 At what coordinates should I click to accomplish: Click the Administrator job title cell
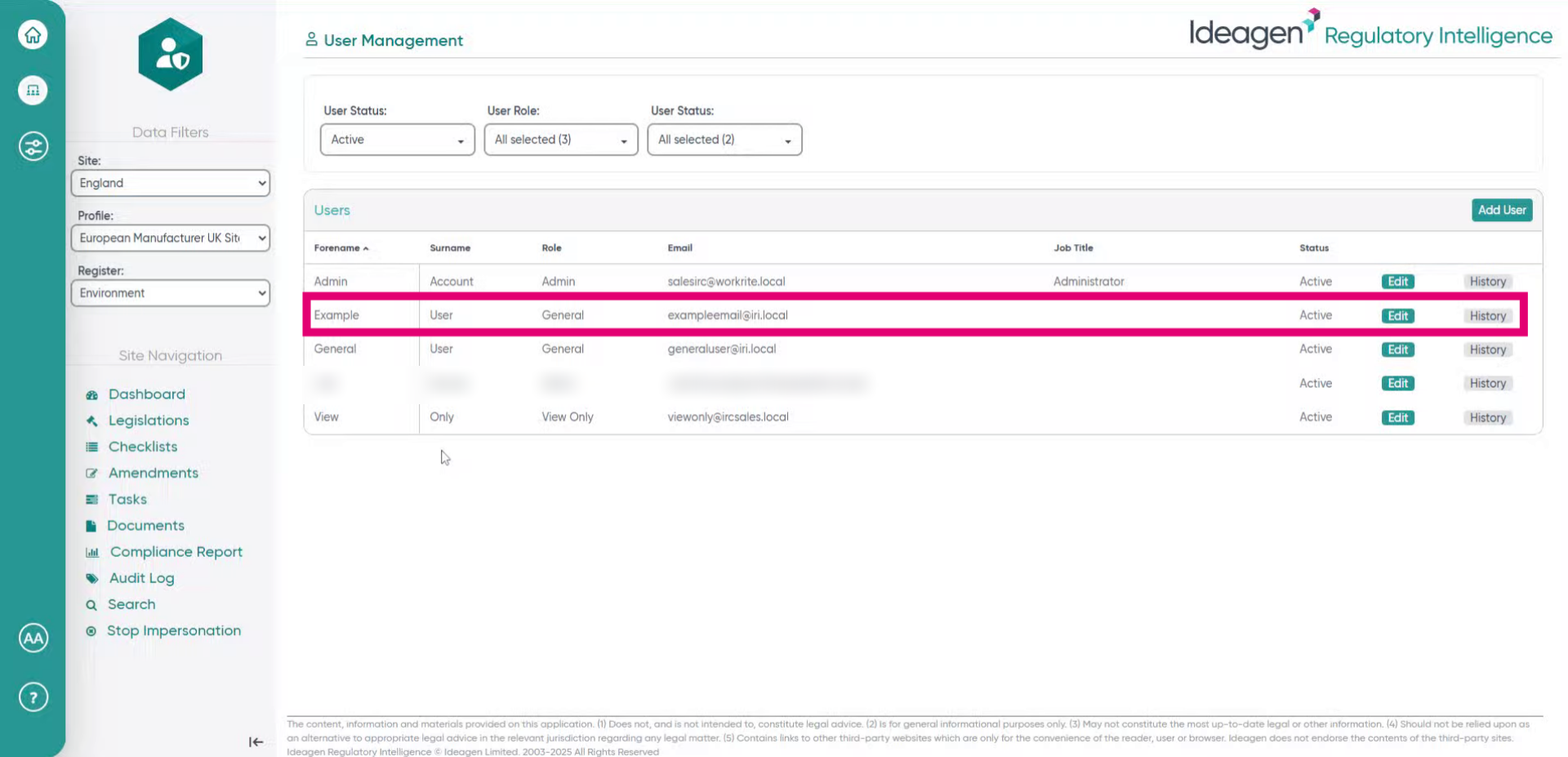click(x=1089, y=282)
